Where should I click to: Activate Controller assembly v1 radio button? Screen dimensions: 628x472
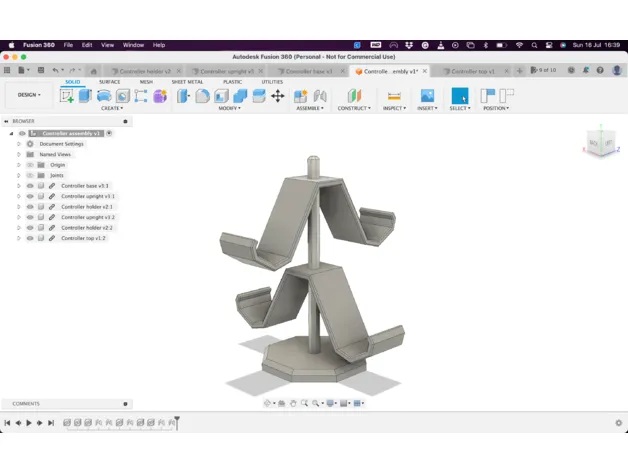pyautogui.click(x=109, y=133)
